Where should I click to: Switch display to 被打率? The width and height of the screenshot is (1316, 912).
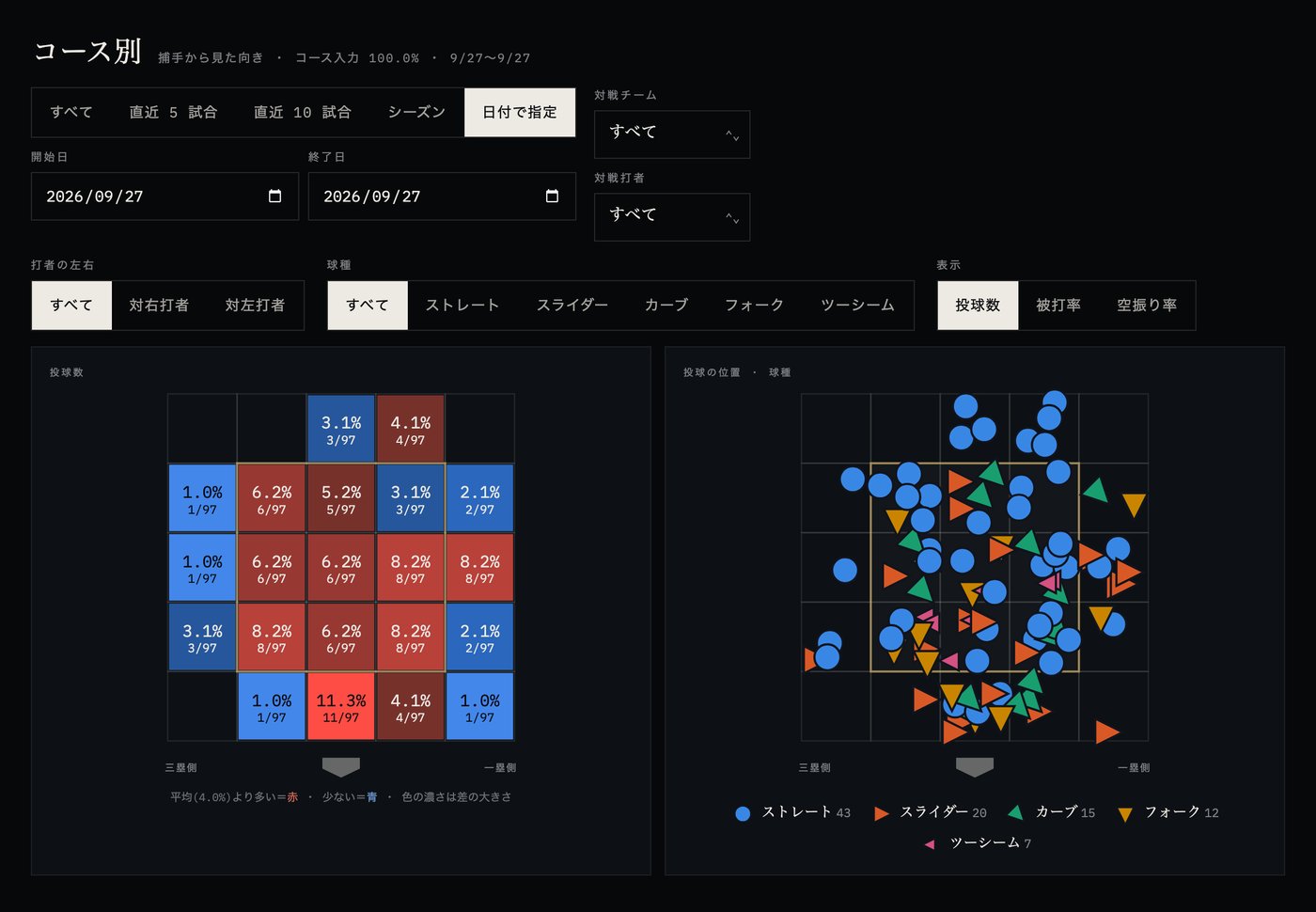point(1058,306)
